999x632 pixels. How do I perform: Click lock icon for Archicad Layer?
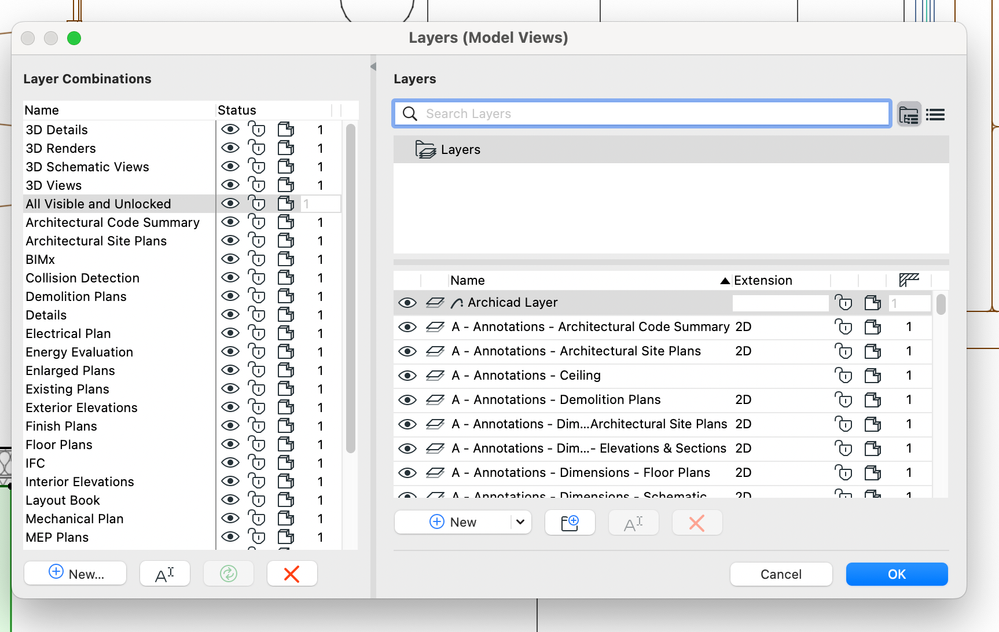[844, 303]
